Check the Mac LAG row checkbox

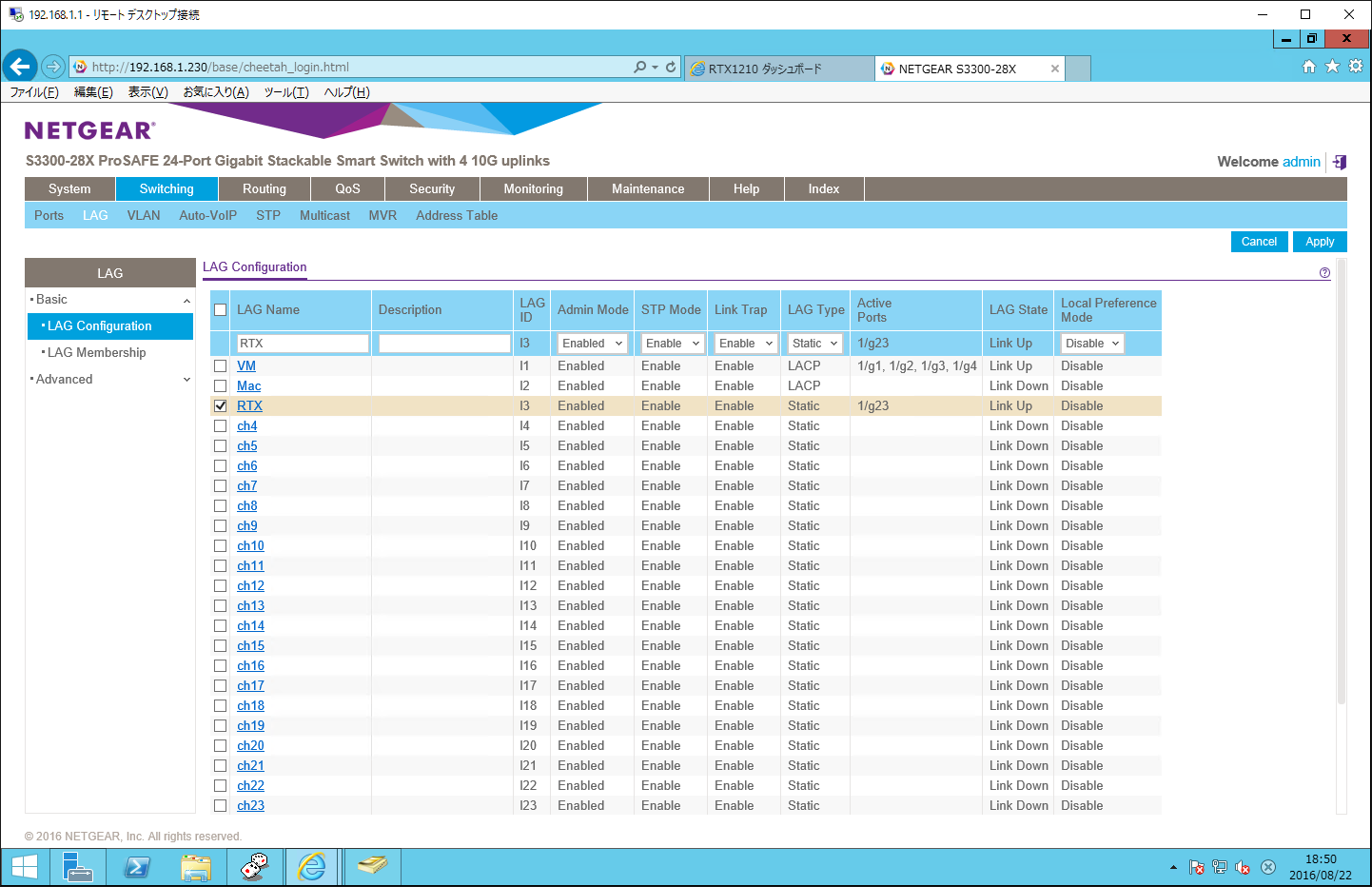[221, 385]
